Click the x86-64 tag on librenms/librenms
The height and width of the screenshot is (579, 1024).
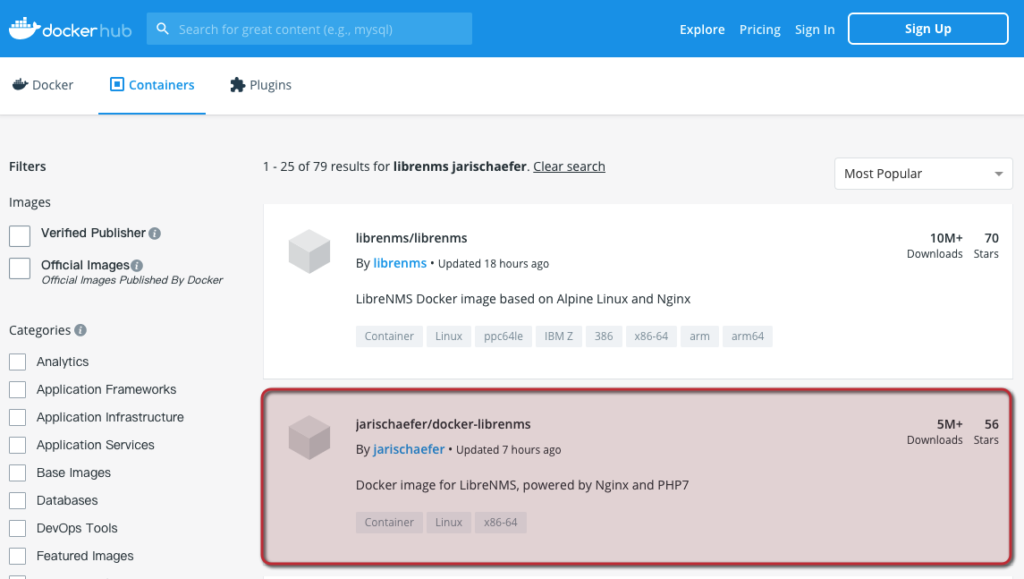point(651,336)
